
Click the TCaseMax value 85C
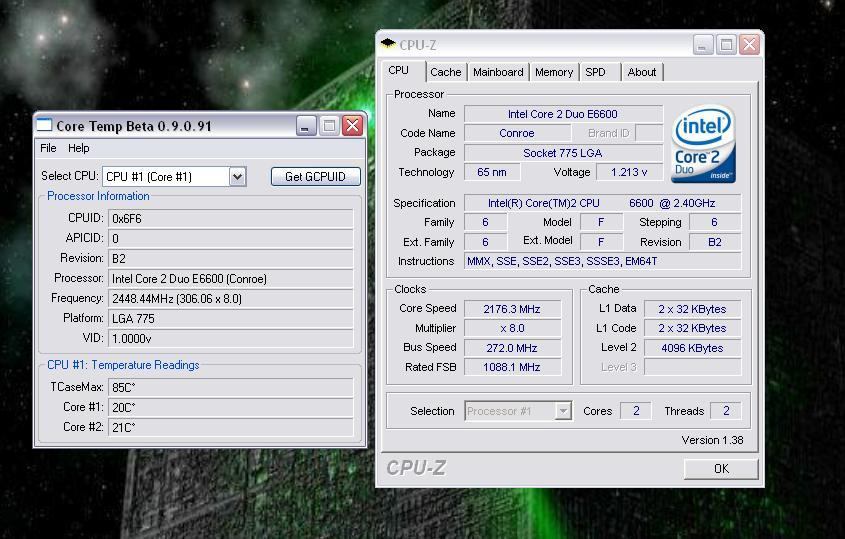pyautogui.click(x=231, y=388)
